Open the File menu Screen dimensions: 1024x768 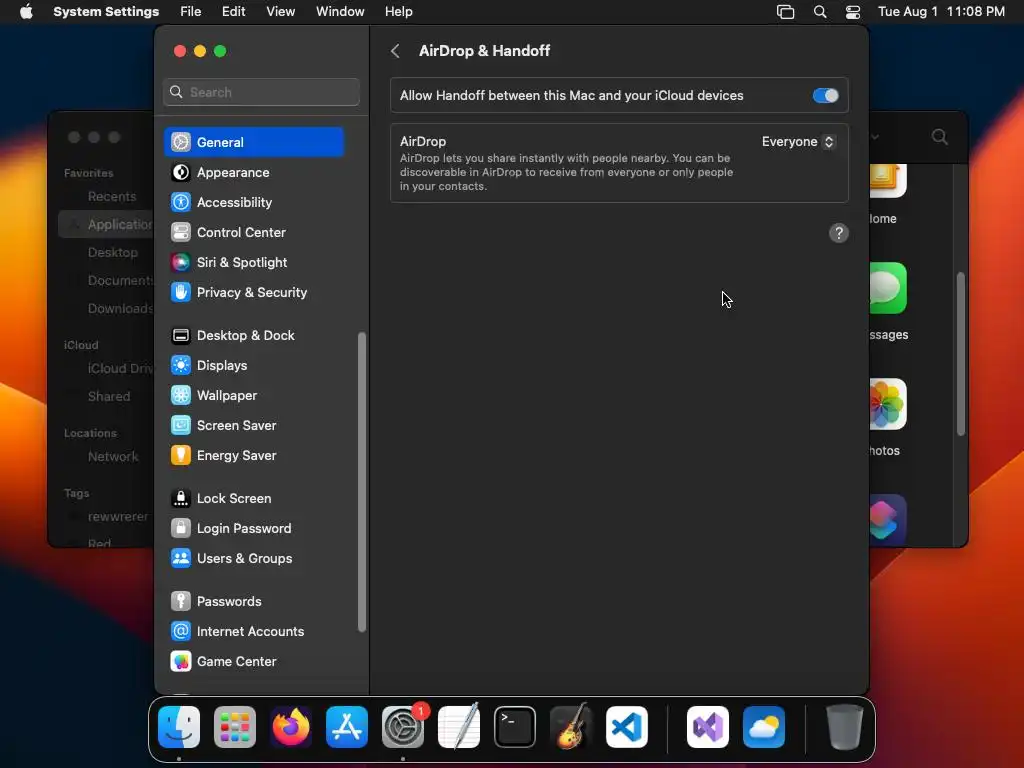(x=191, y=12)
